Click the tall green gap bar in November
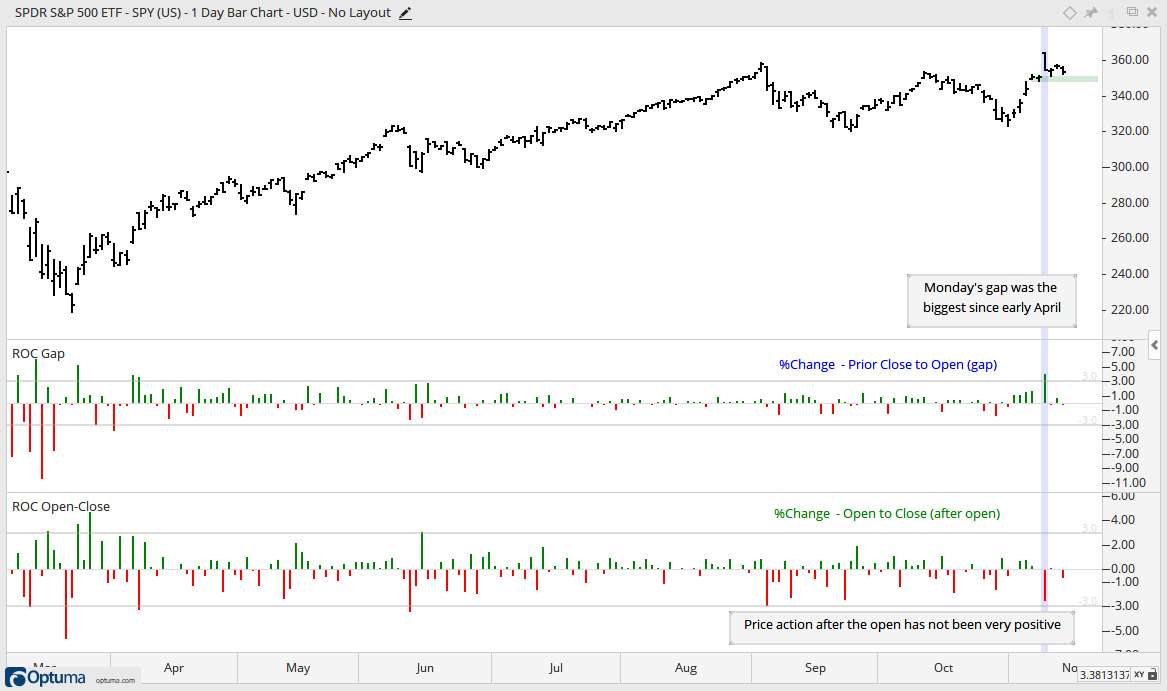This screenshot has width=1167, height=691. (1045, 389)
